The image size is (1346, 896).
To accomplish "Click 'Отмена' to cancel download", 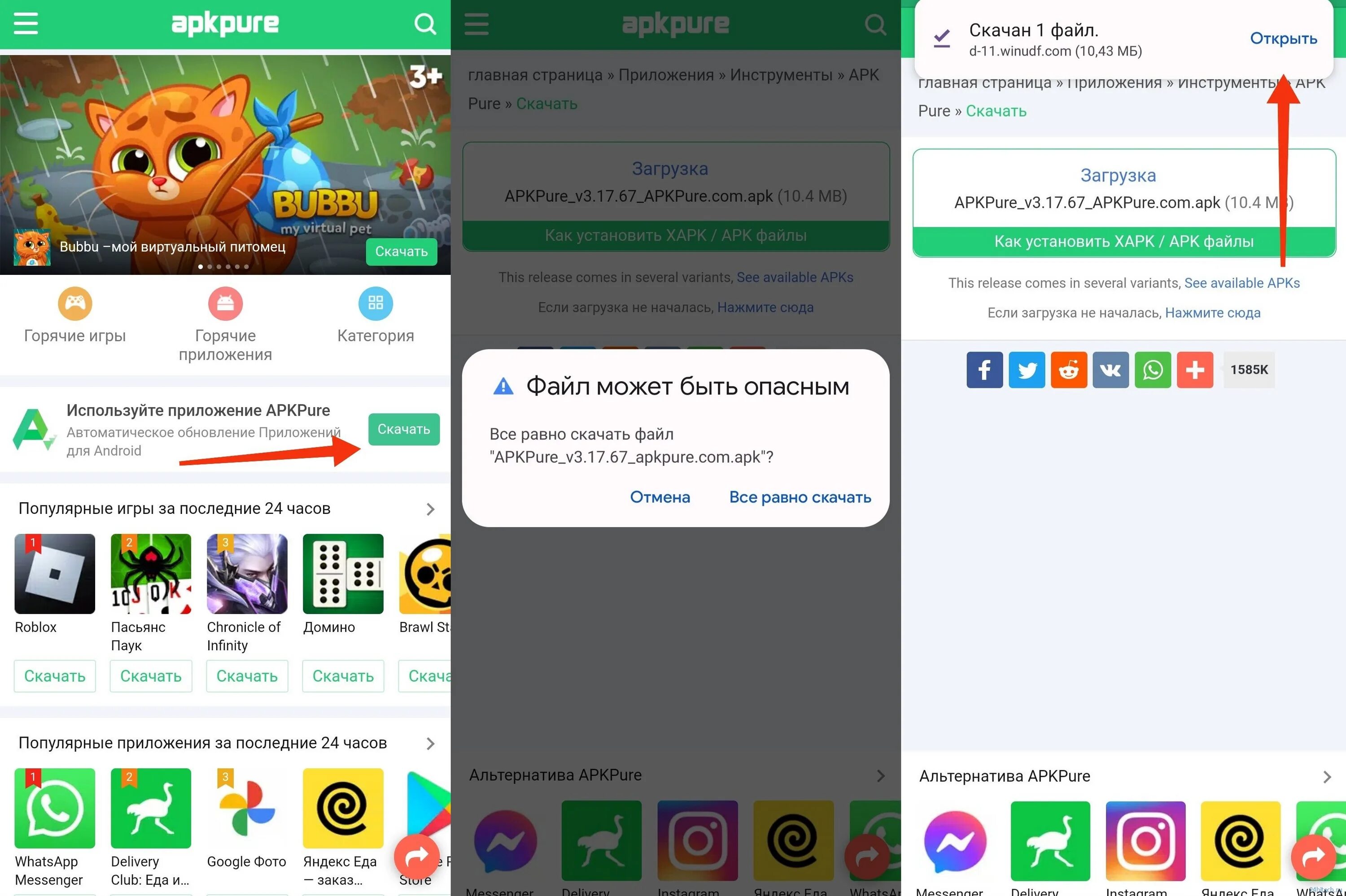I will point(659,496).
